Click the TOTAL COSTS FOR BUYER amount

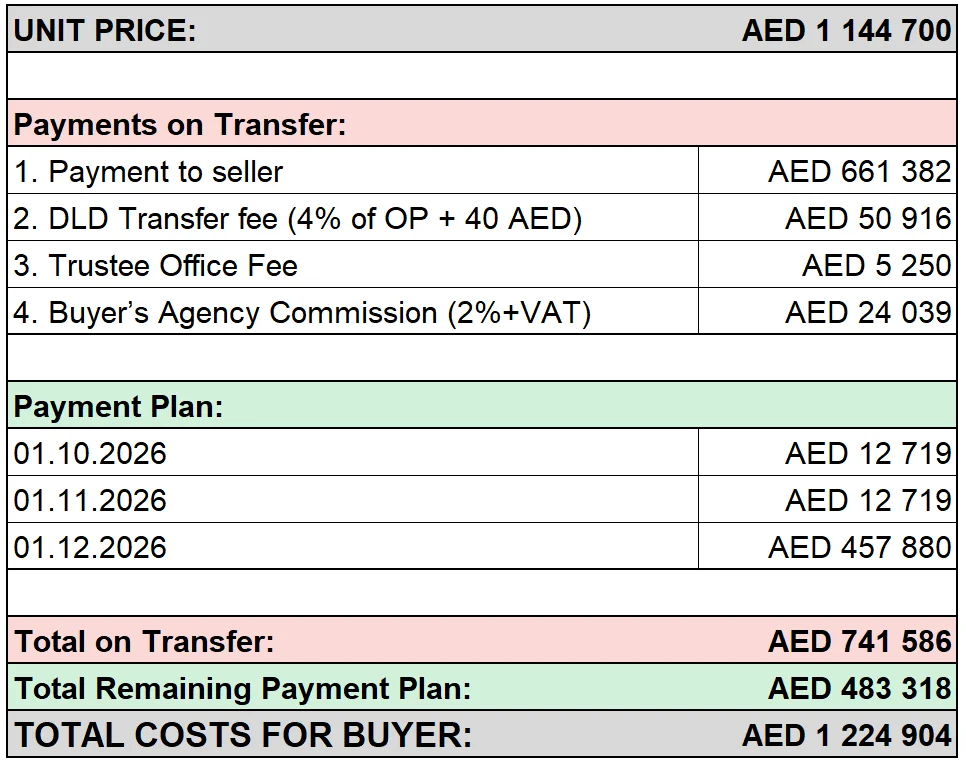847,735
